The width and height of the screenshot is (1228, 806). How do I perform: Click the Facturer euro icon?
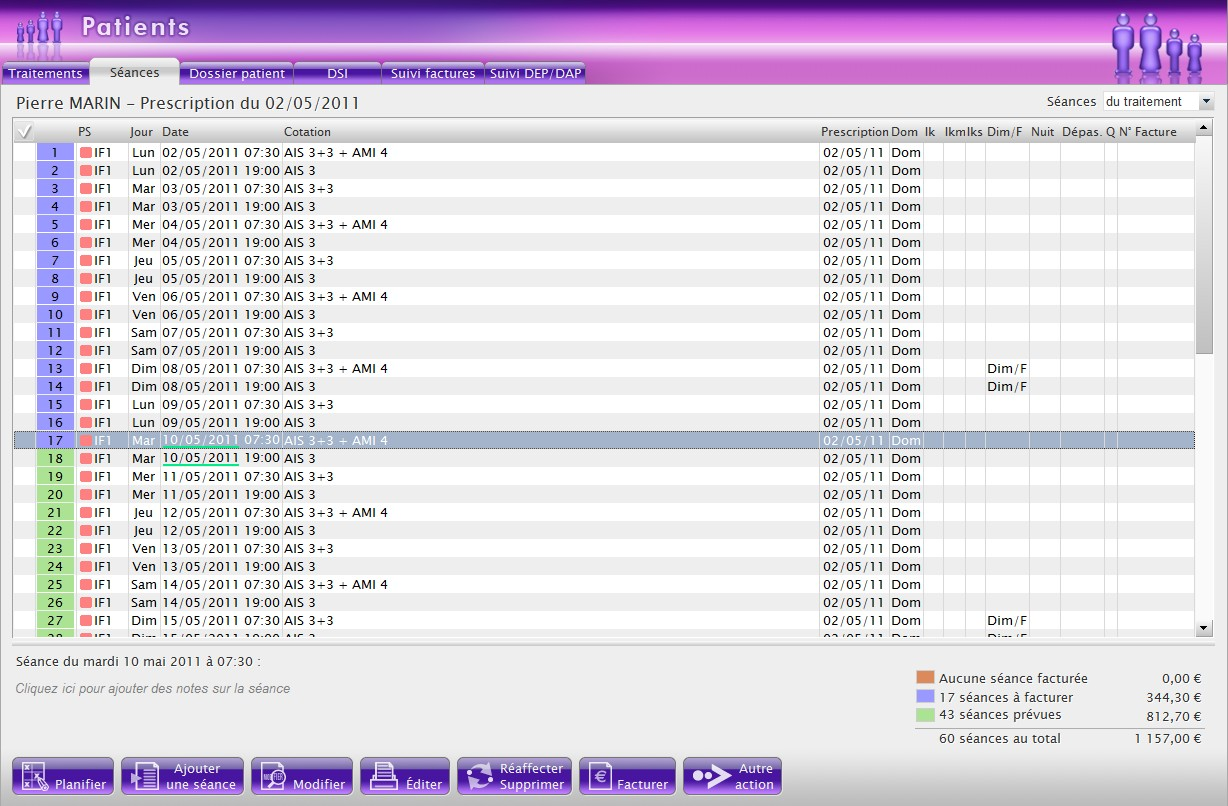tap(599, 777)
